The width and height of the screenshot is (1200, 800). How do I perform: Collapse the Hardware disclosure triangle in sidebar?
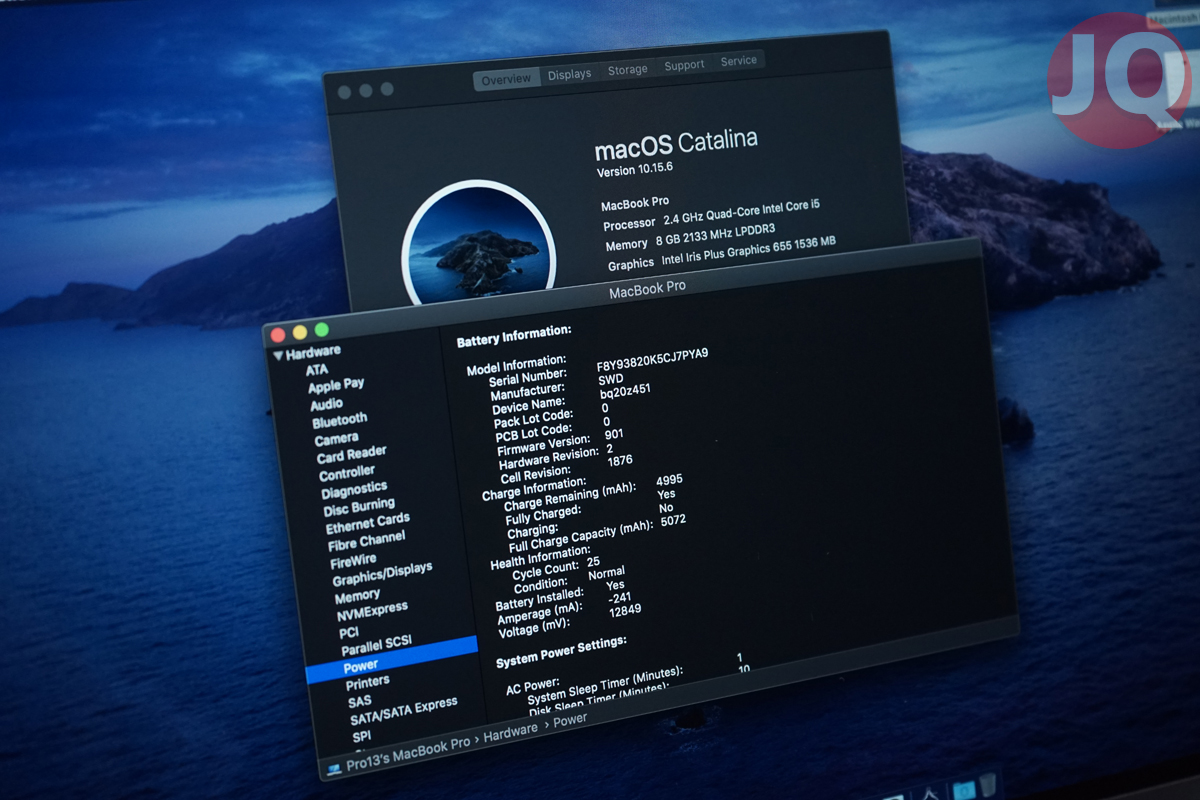tap(277, 356)
